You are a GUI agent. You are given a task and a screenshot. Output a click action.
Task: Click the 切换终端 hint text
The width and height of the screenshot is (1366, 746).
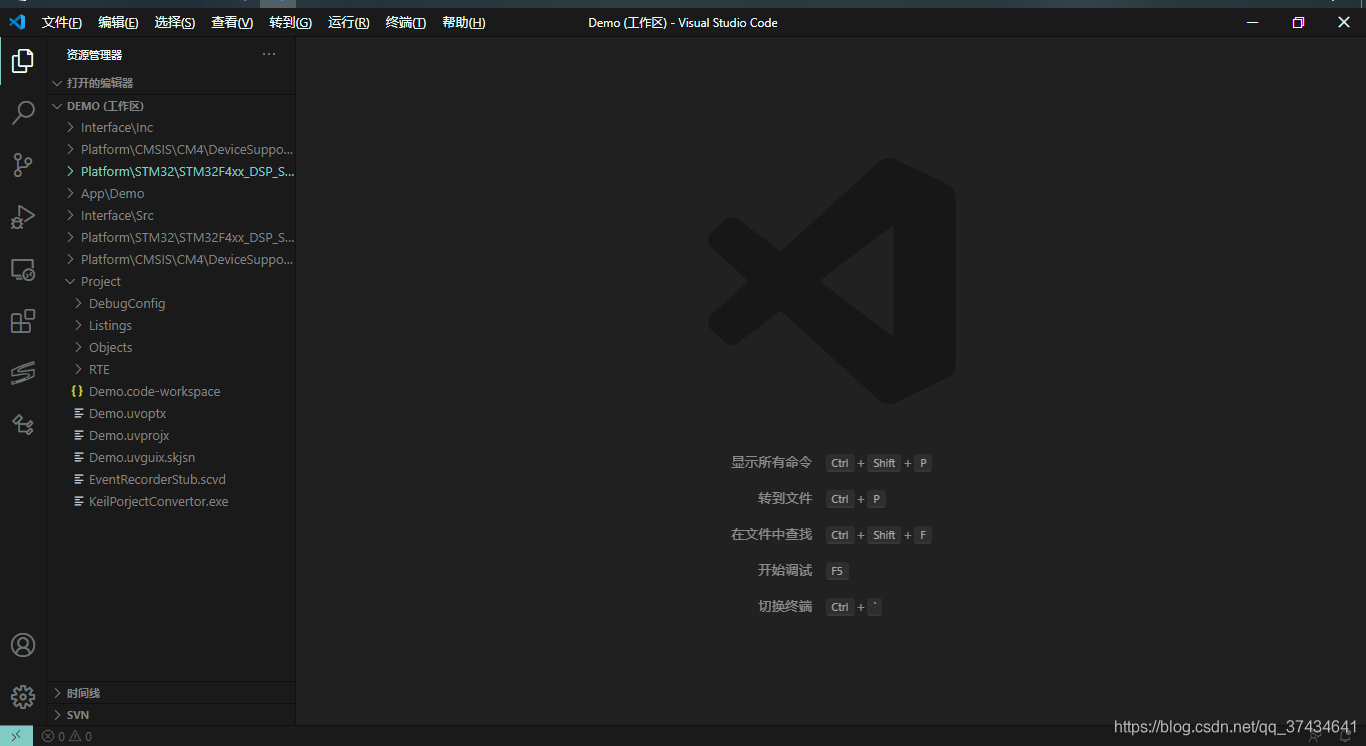tap(785, 606)
